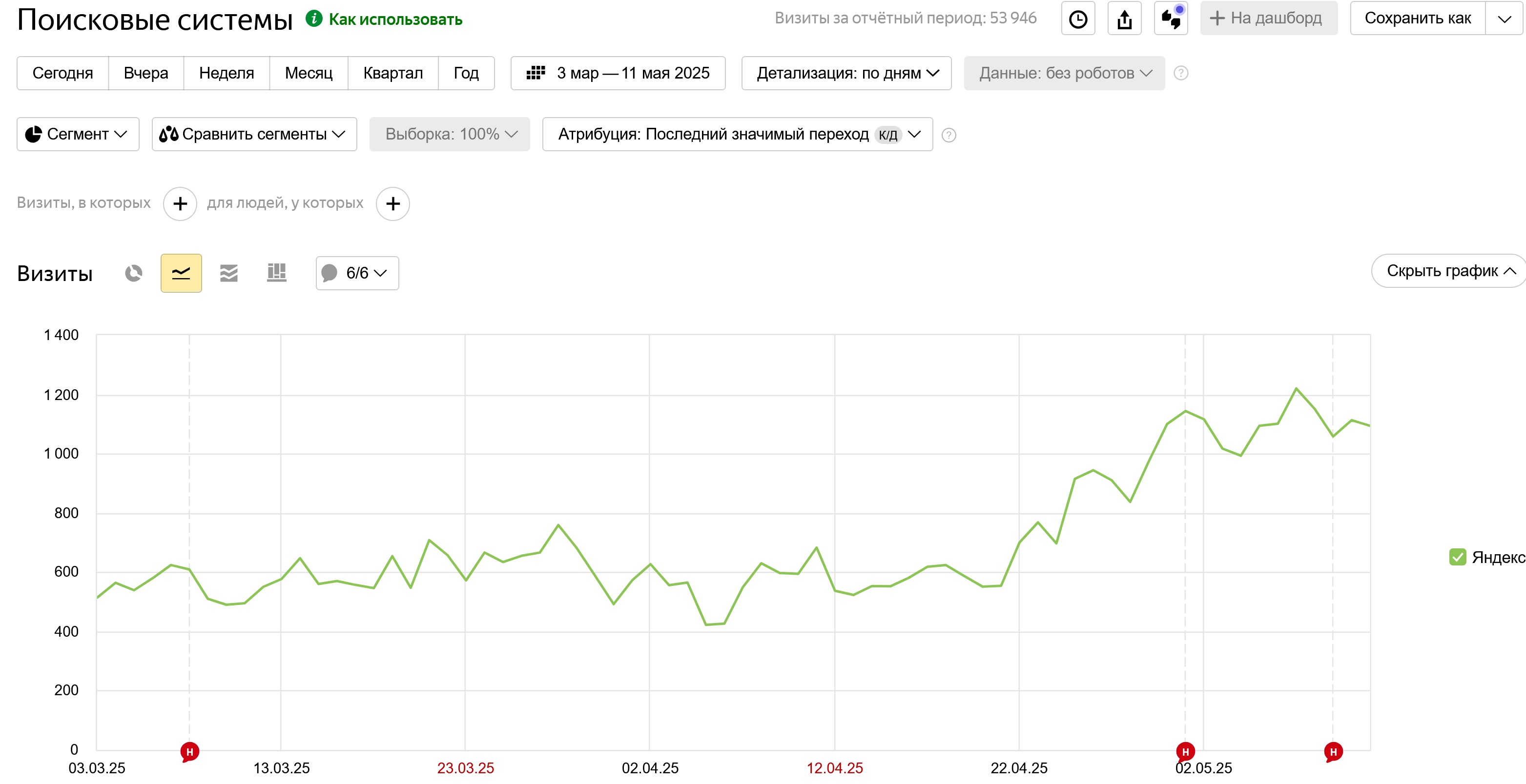Open the Атрибуция dropdown

pyautogui.click(x=738, y=135)
